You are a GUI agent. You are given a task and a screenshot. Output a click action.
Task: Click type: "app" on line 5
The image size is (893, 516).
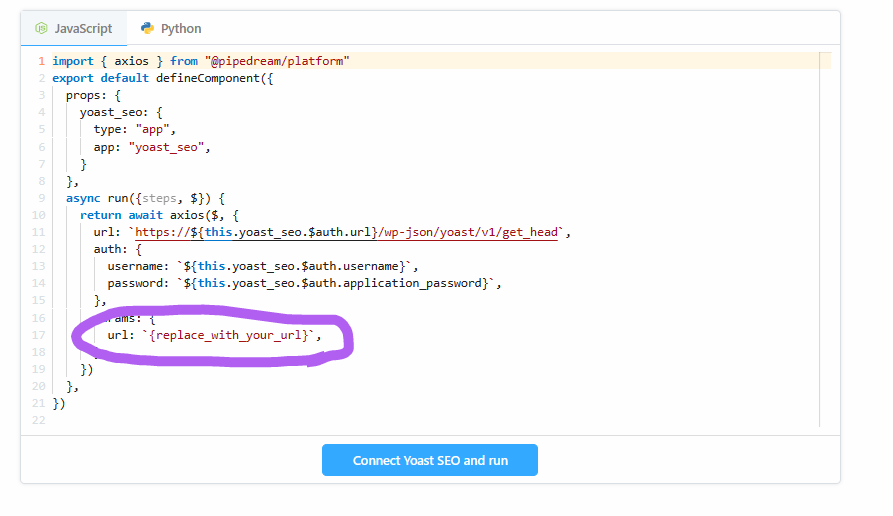tap(134, 129)
